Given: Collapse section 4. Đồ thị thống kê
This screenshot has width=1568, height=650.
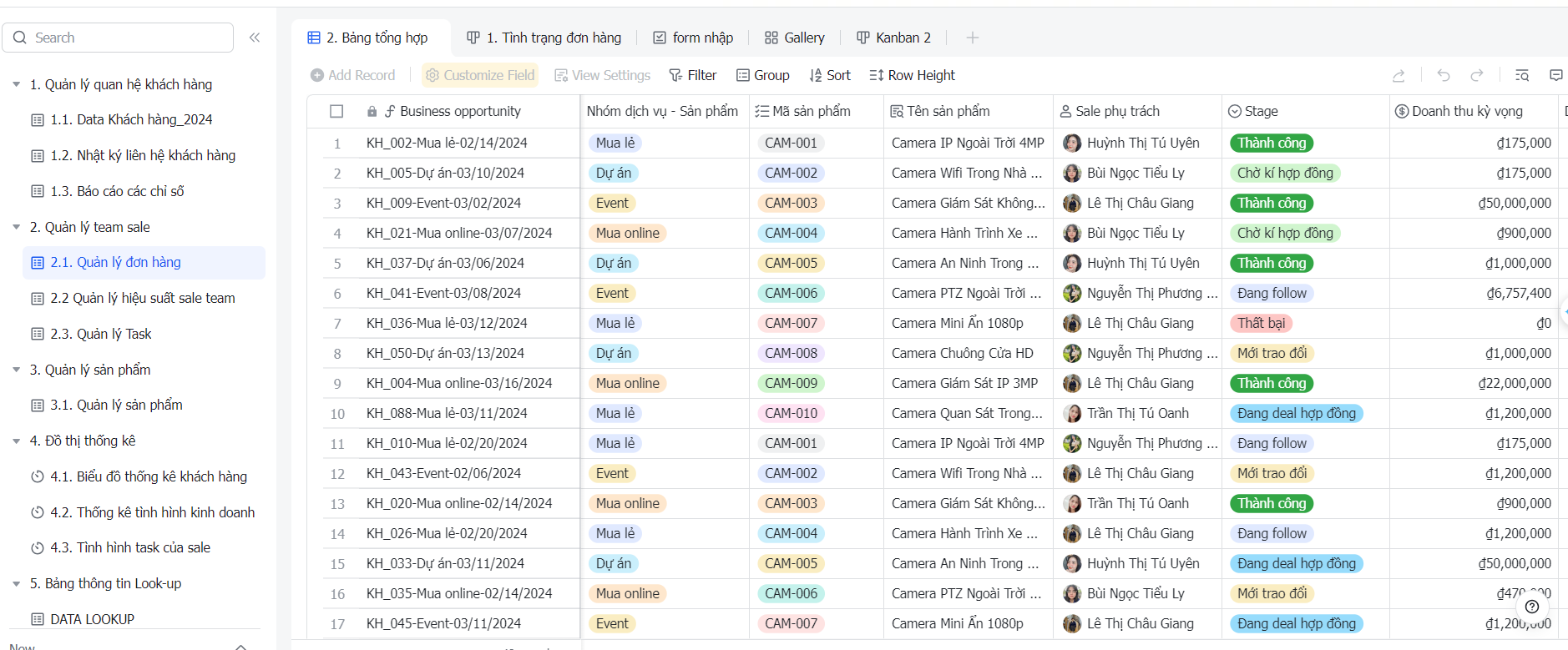Looking at the screenshot, I should (x=16, y=441).
